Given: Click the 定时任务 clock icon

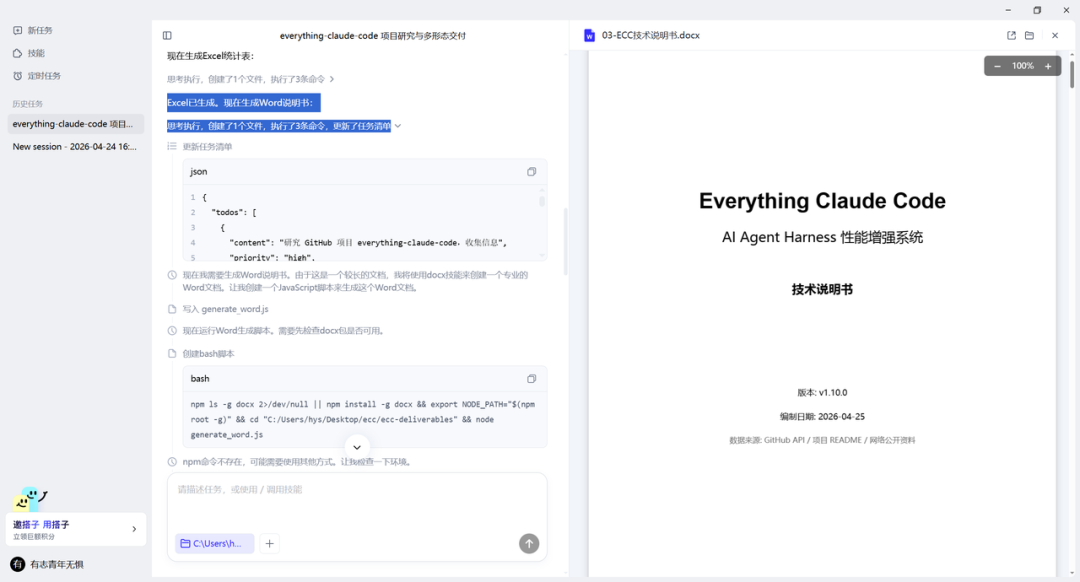Looking at the screenshot, I should click(x=17, y=76).
